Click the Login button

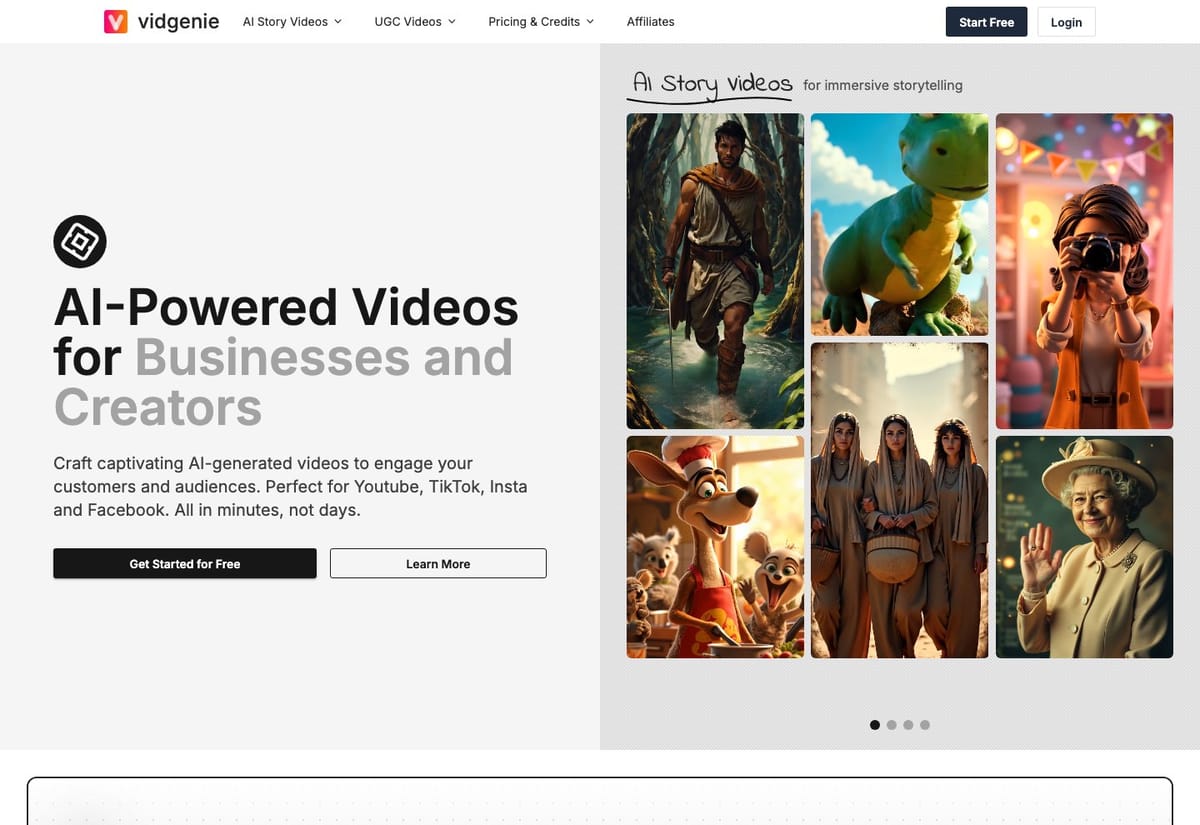(1066, 22)
